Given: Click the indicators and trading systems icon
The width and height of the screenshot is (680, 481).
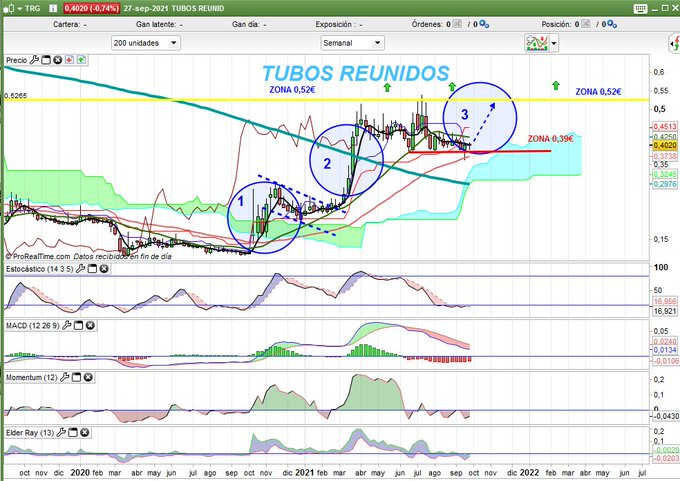Looking at the screenshot, I should pyautogui.click(x=536, y=43).
